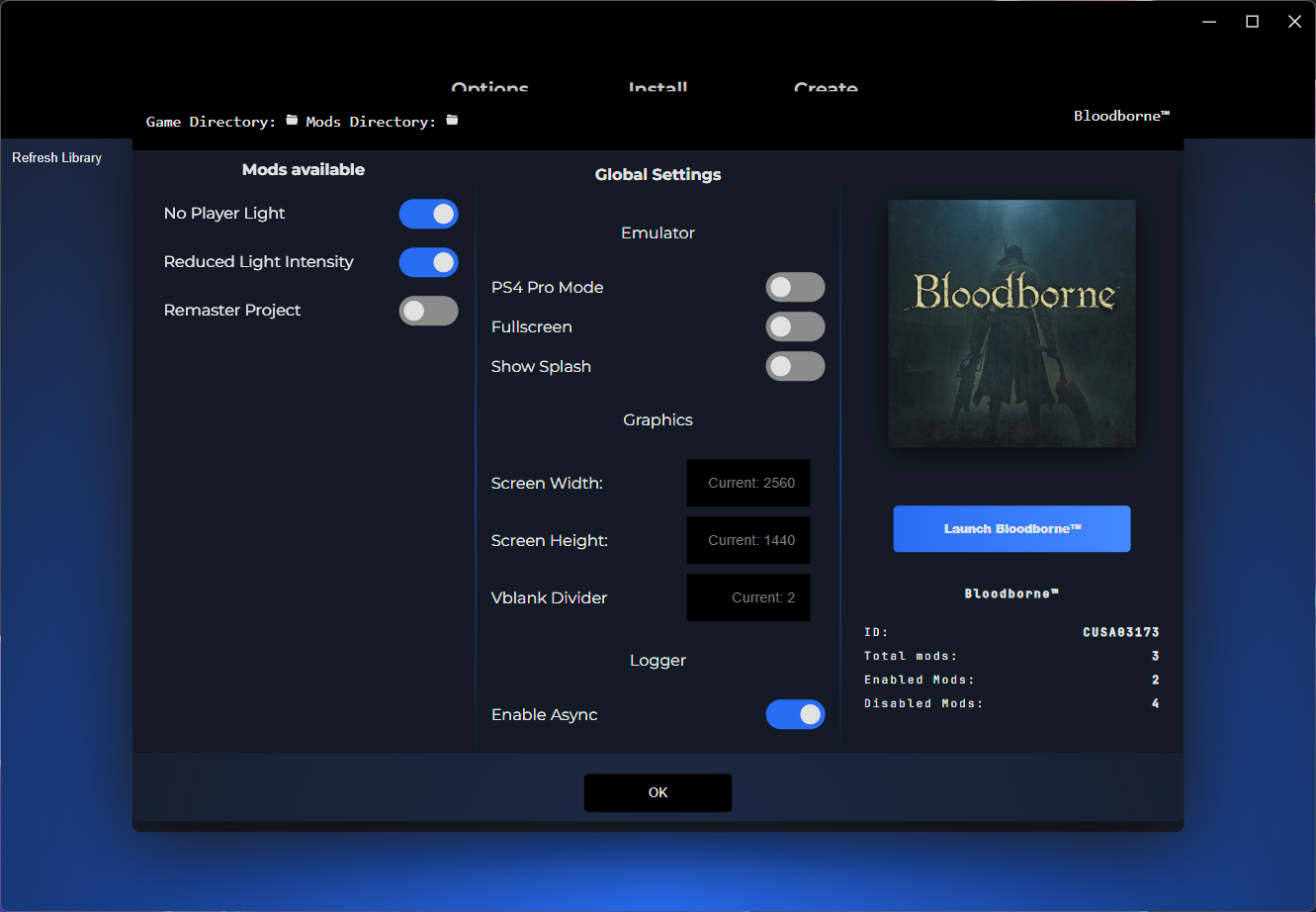The width and height of the screenshot is (1316, 912).
Task: Click the Total mods label
Action: (911, 656)
